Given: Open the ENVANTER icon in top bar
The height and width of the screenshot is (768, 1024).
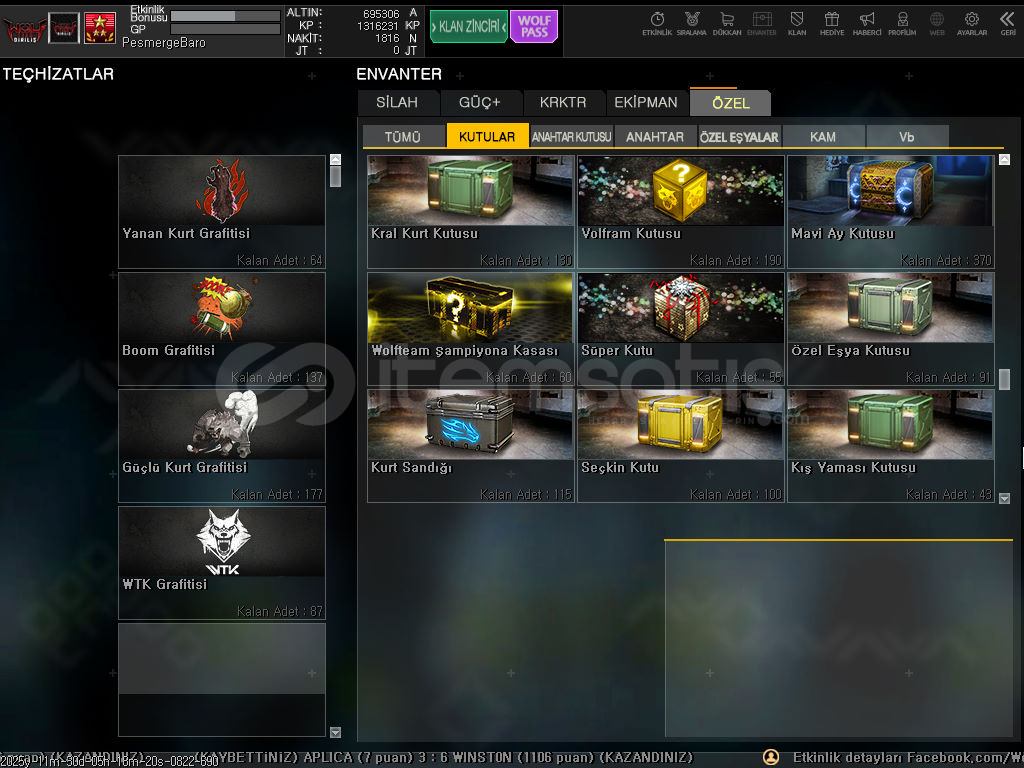Looking at the screenshot, I should click(761, 24).
